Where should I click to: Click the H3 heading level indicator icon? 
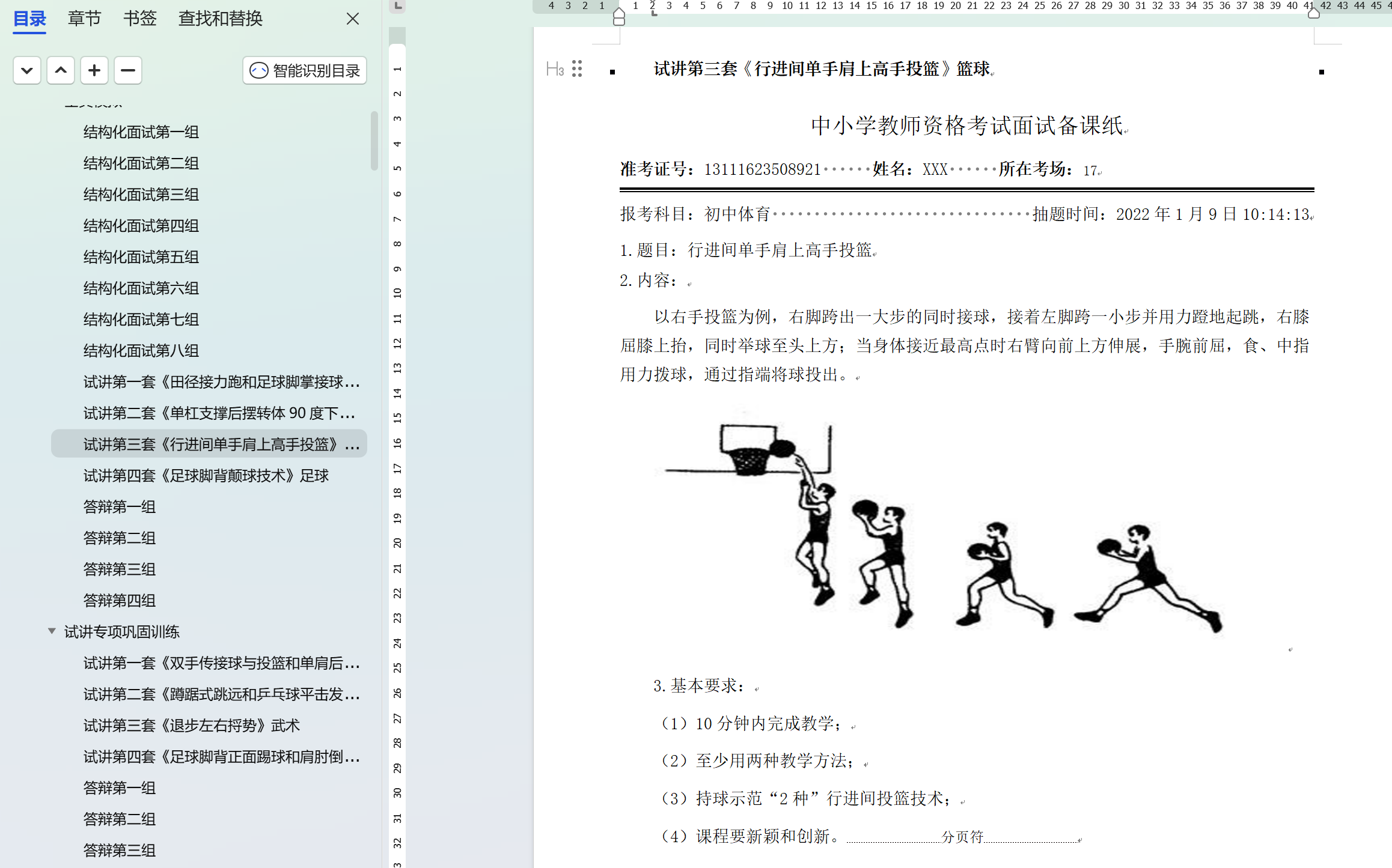click(x=555, y=69)
